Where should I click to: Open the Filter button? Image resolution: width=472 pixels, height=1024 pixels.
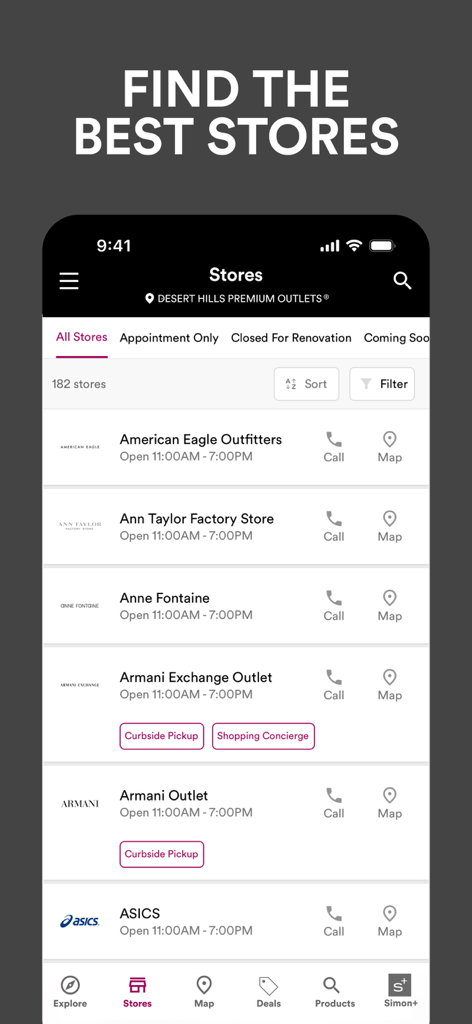tap(382, 384)
